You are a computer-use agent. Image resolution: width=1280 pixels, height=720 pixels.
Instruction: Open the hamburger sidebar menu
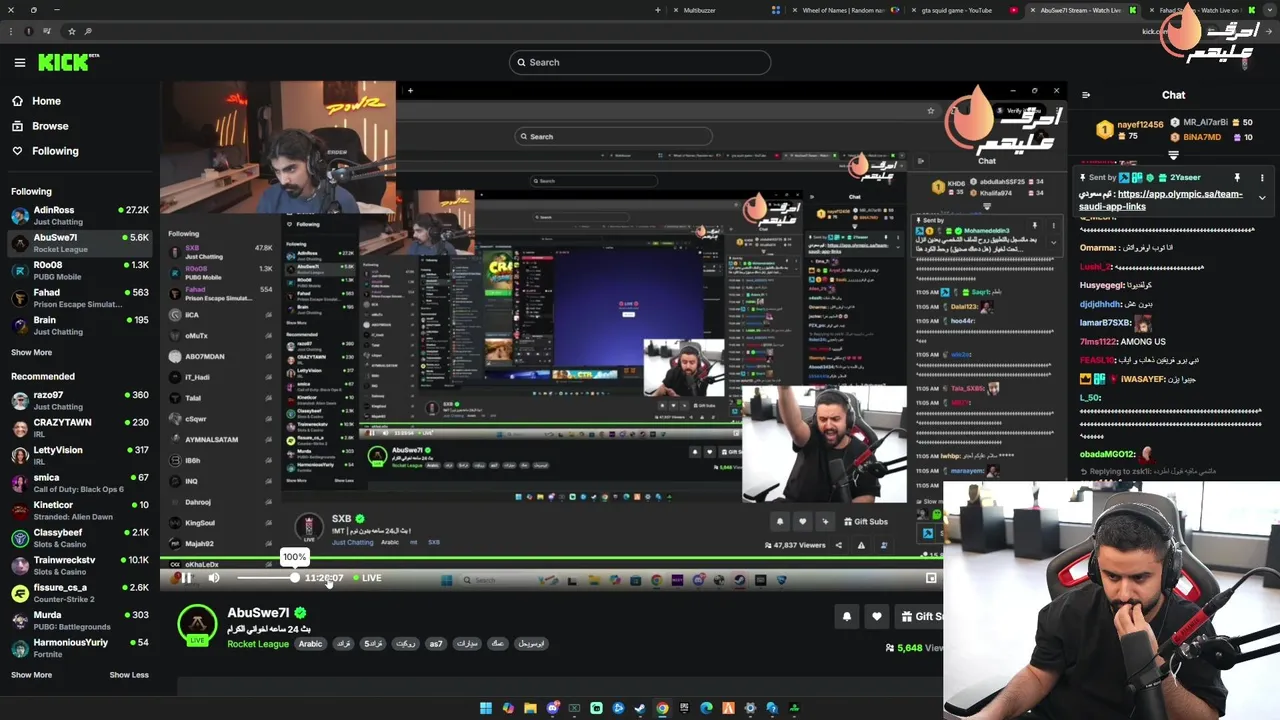19,62
